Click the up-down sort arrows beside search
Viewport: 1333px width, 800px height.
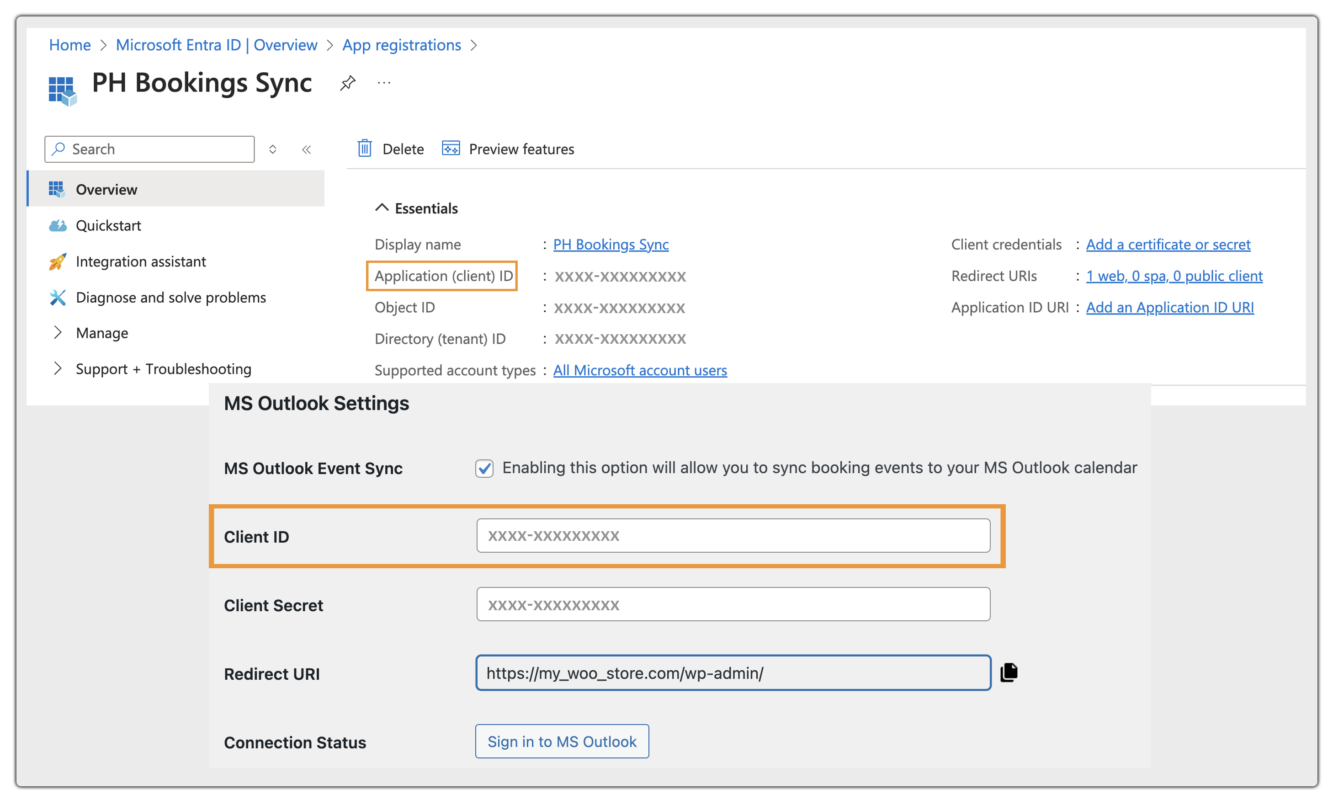click(273, 149)
